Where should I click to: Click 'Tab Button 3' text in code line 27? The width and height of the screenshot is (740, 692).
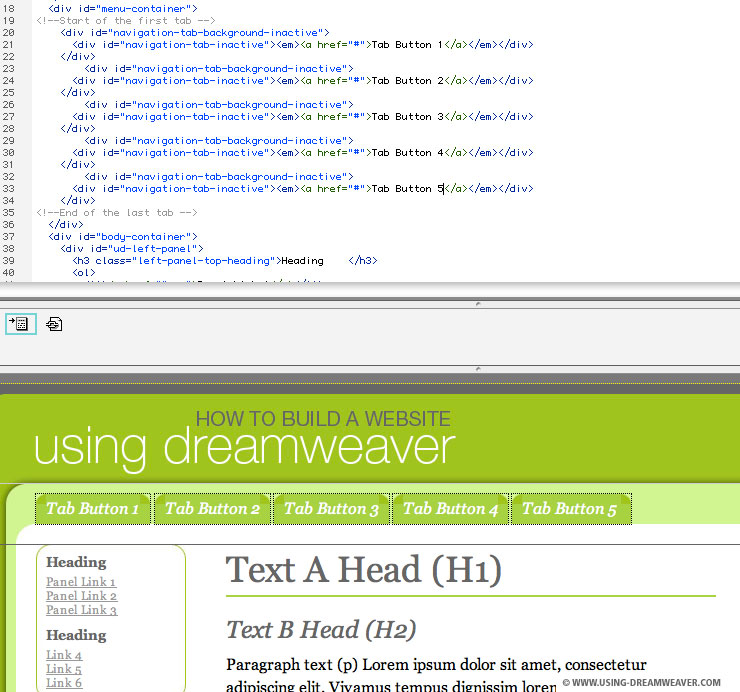407,117
